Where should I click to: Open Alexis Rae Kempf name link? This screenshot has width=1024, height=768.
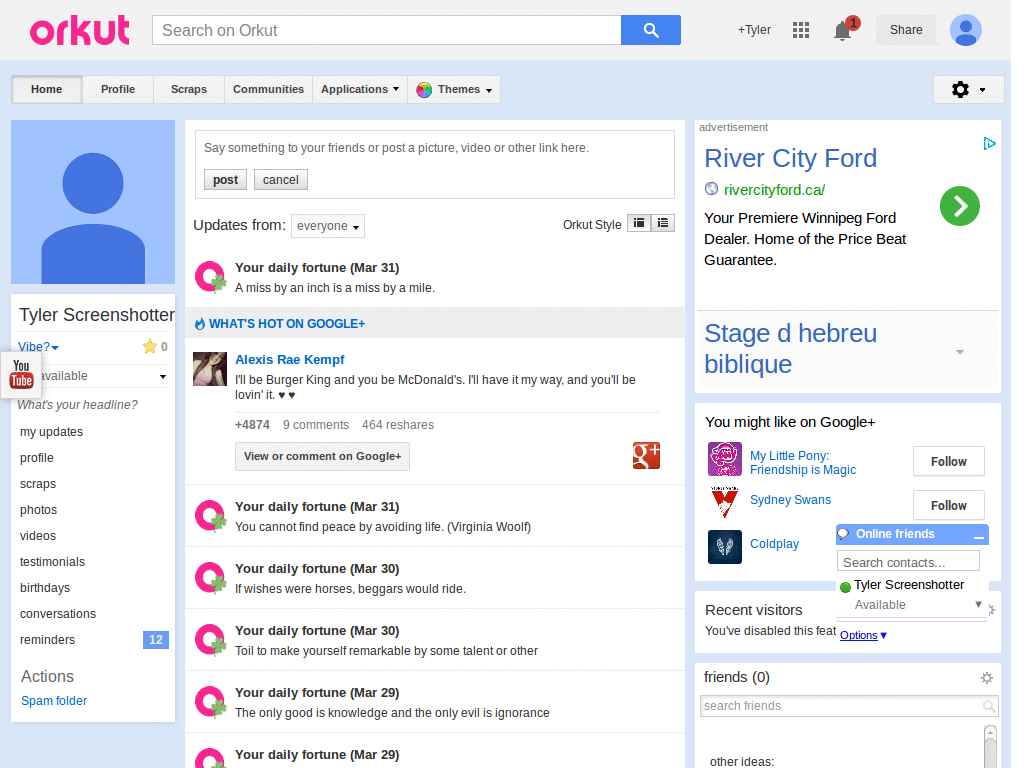click(289, 359)
